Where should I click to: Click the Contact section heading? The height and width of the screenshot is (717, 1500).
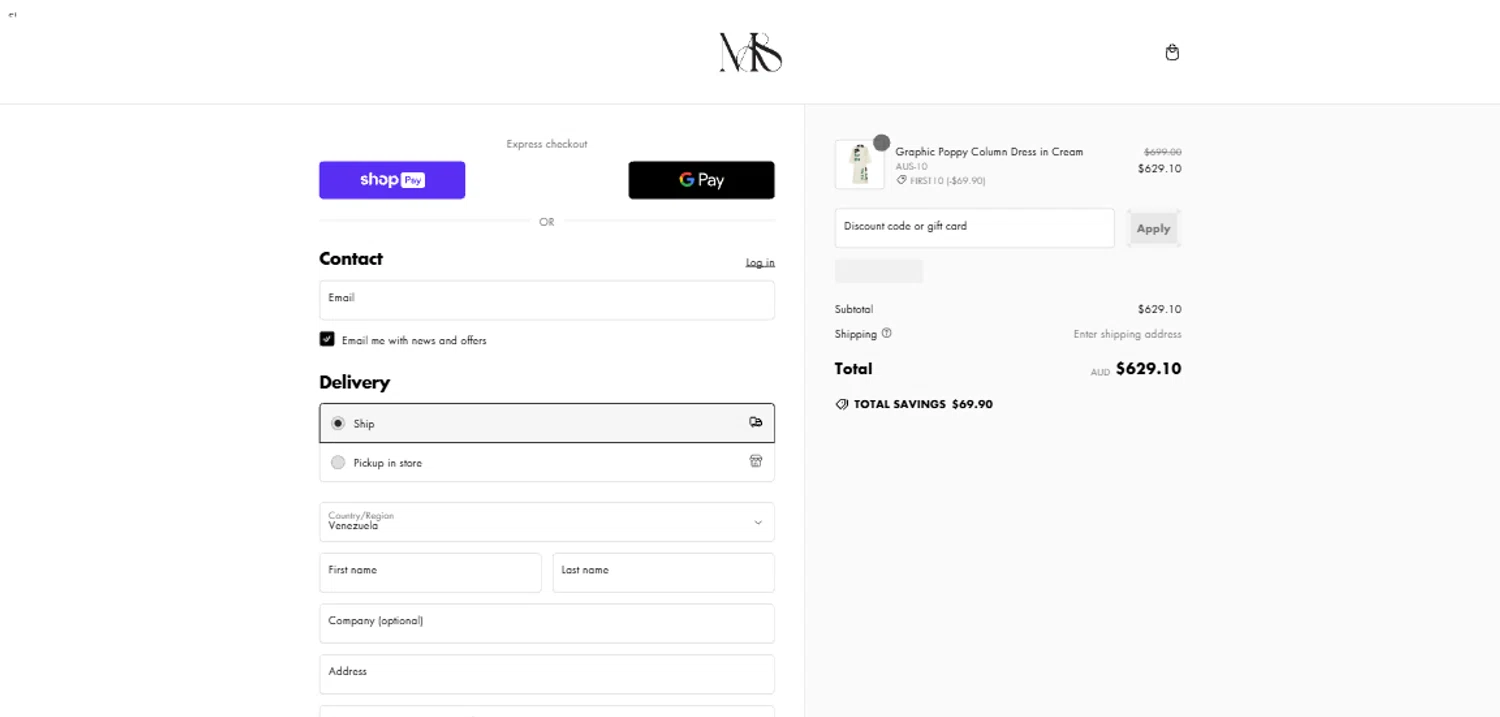pyautogui.click(x=351, y=258)
